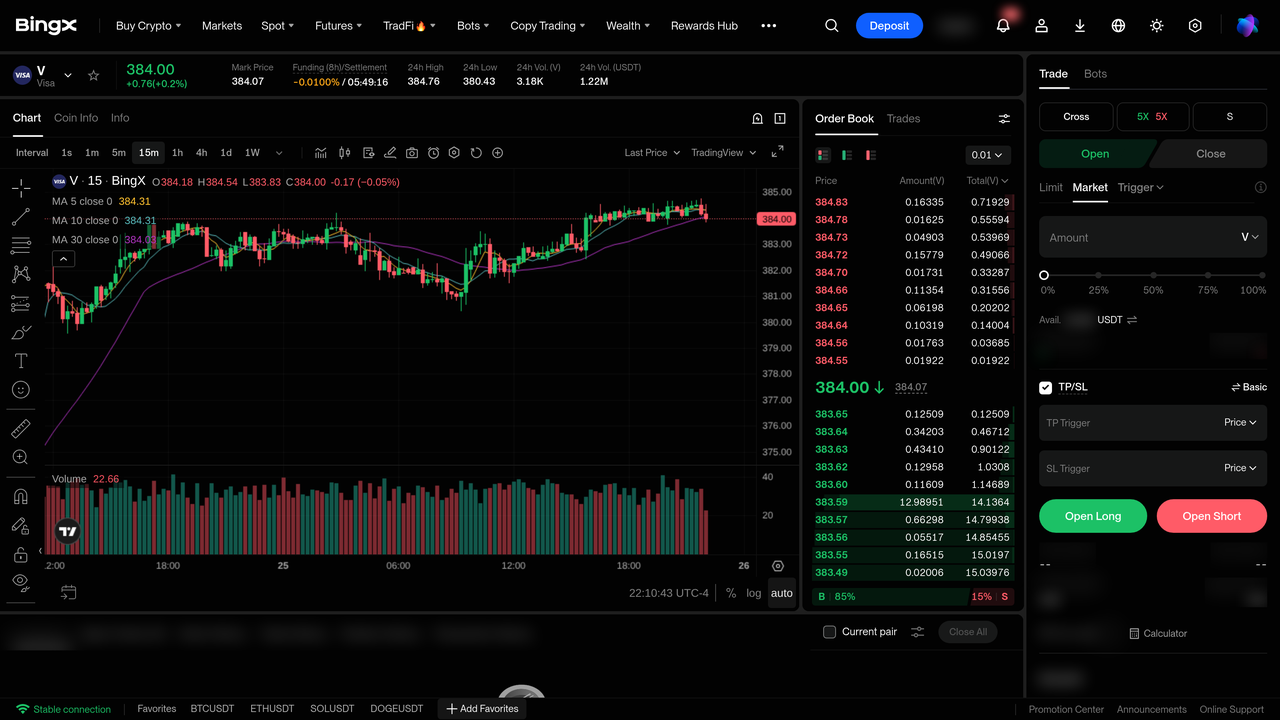Select the trend line drawing tool

pyautogui.click(x=20, y=217)
